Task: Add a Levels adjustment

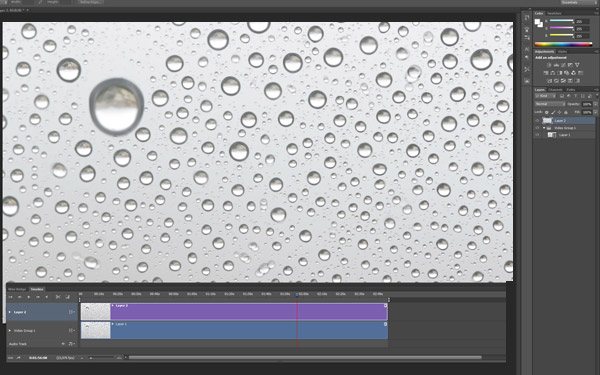Action: 556,65
